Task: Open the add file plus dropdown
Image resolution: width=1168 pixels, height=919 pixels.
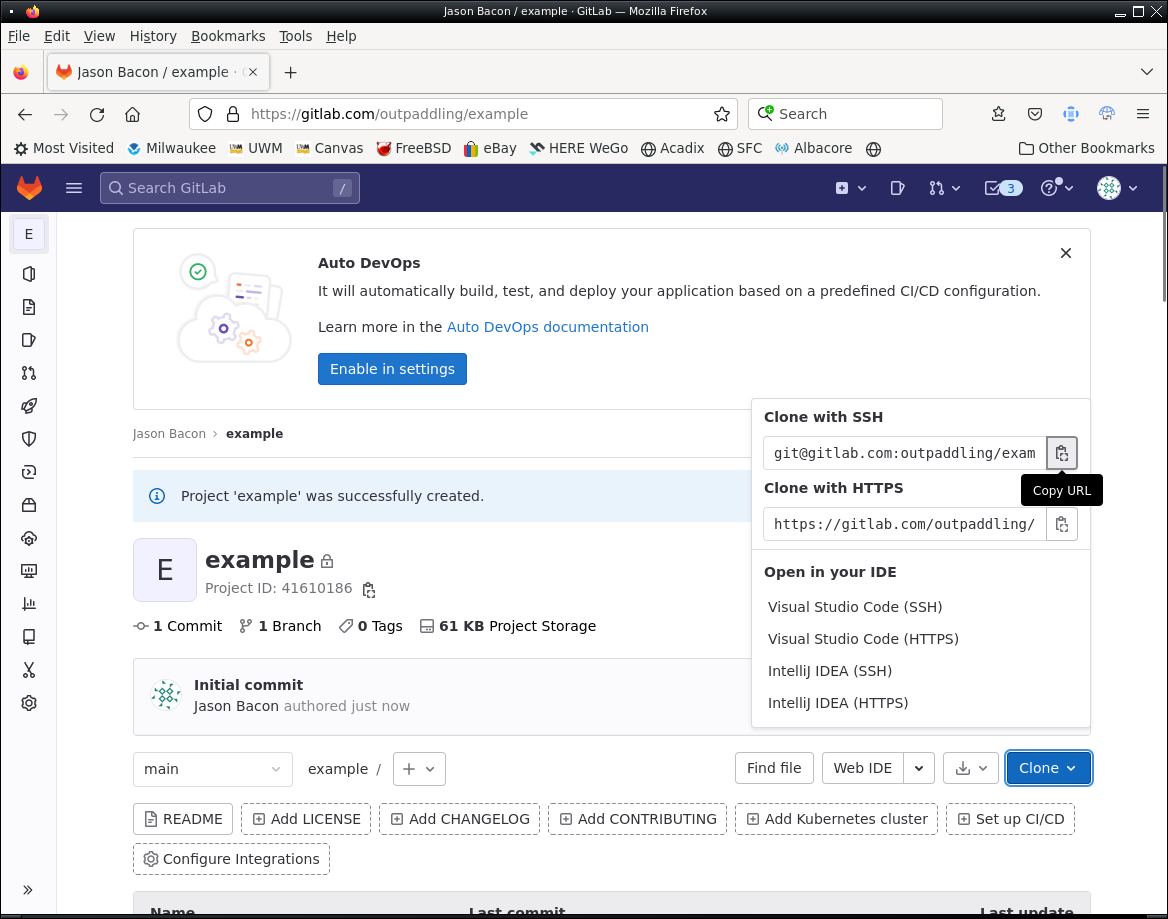Action: pyautogui.click(x=419, y=769)
